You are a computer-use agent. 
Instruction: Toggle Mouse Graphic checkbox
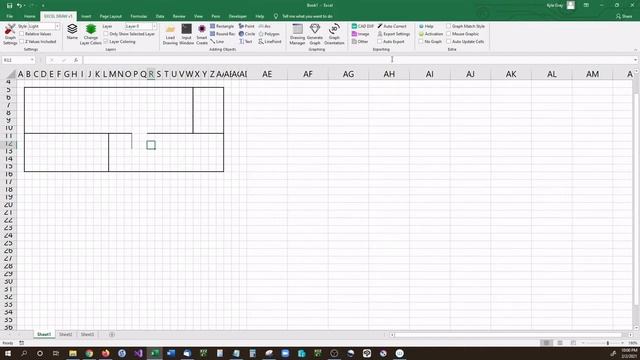[x=449, y=34]
